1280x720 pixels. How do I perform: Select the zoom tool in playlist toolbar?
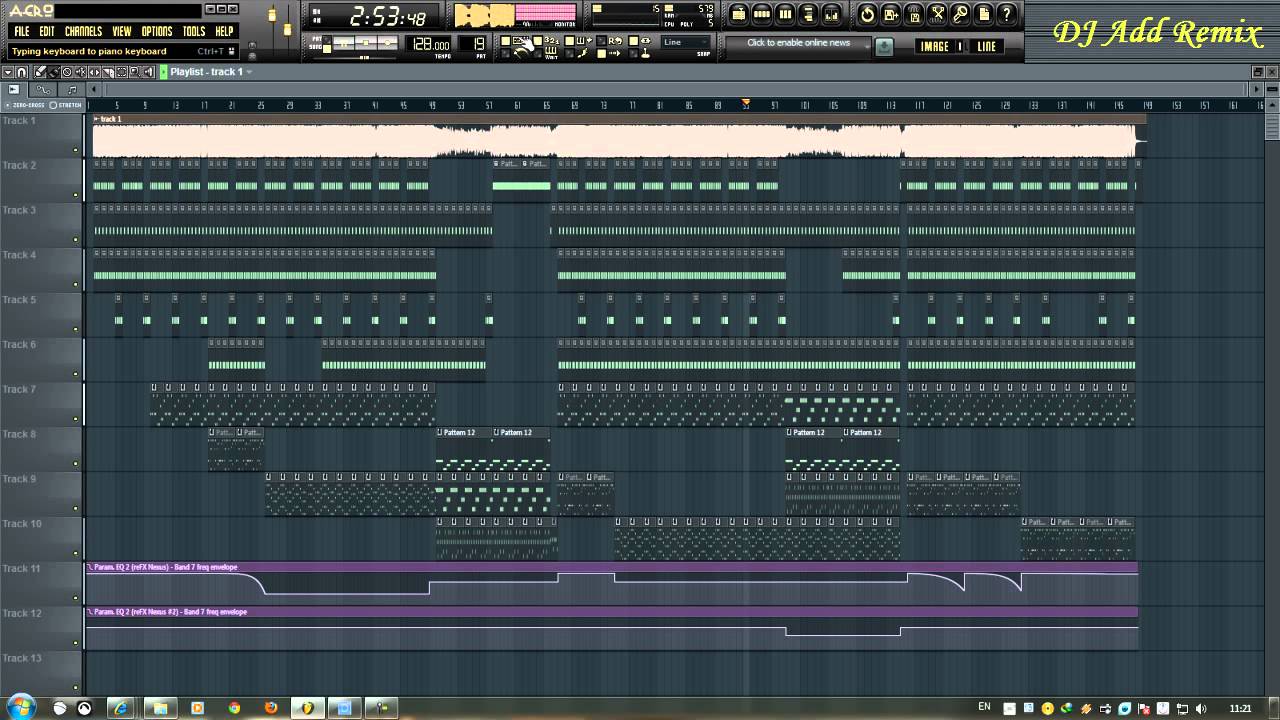click(135, 72)
